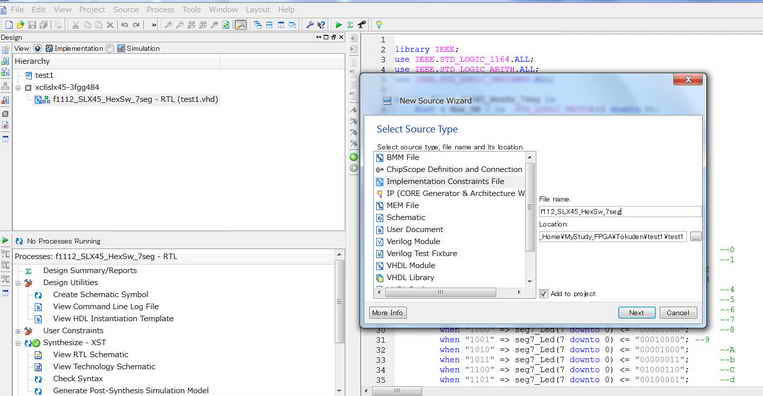The image size is (763, 396).
Task: Select the Simulation view radio button
Action: tap(110, 49)
